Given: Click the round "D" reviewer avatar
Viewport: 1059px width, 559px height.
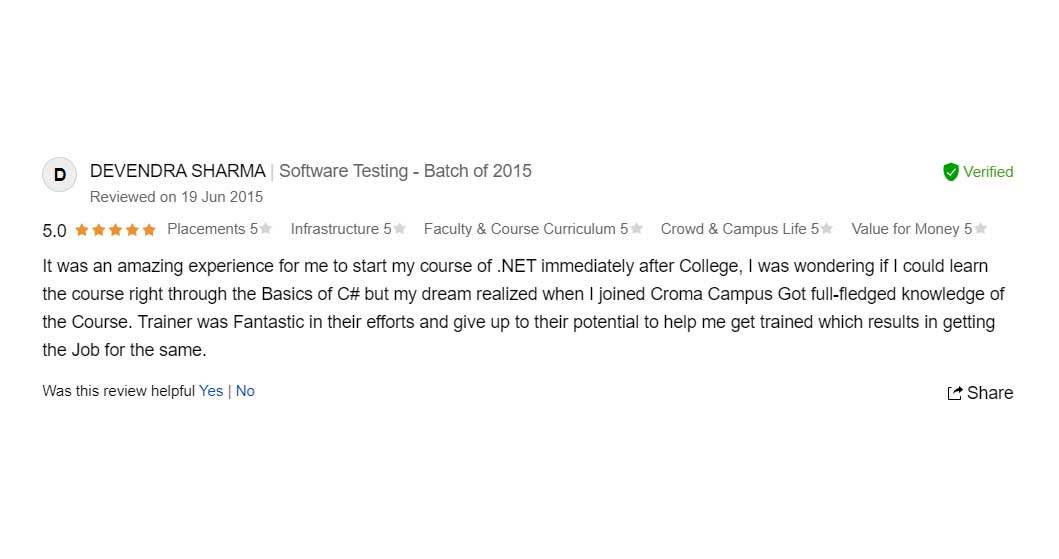Looking at the screenshot, I should point(59,175).
